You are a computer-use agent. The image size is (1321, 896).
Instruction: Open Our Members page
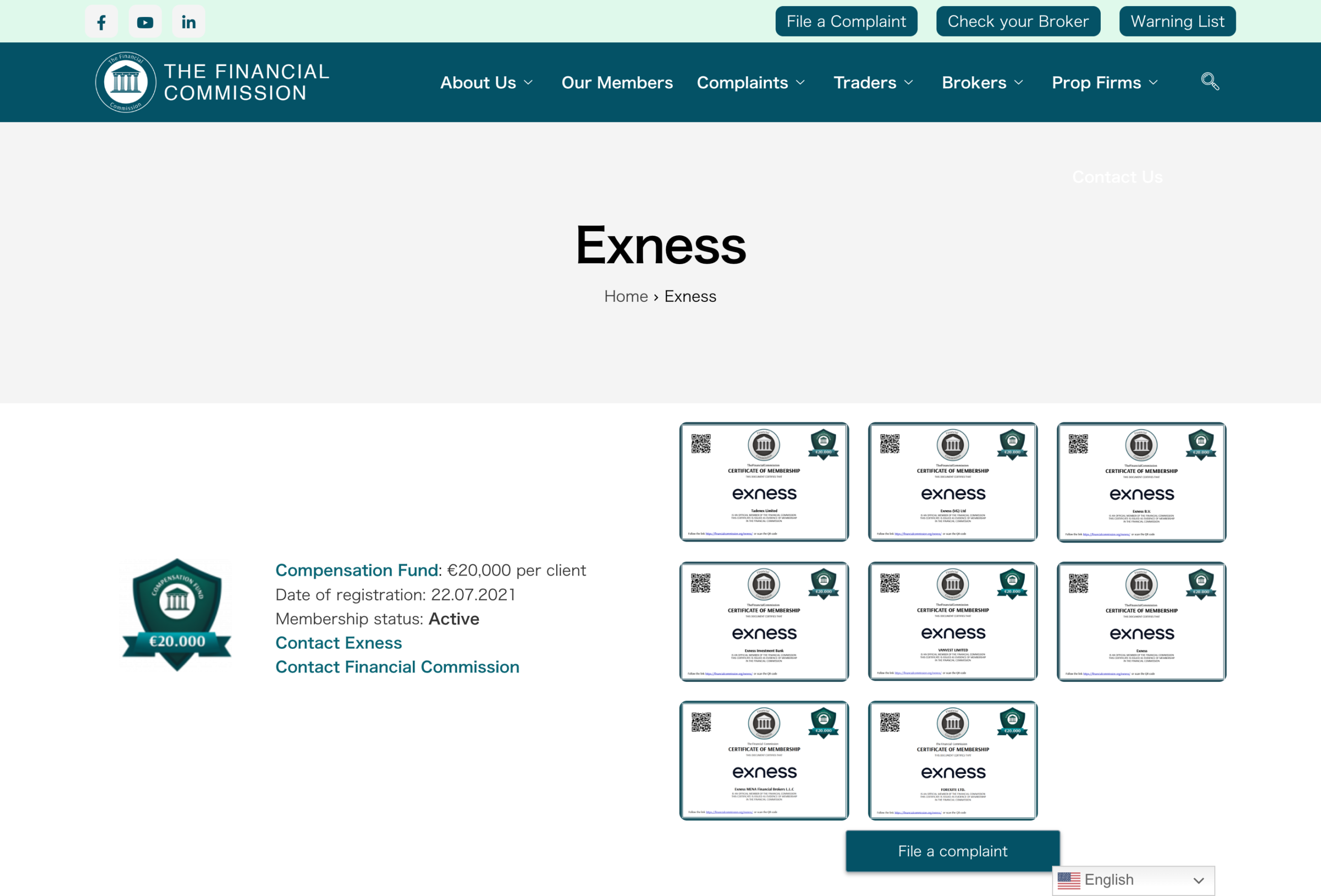(617, 83)
